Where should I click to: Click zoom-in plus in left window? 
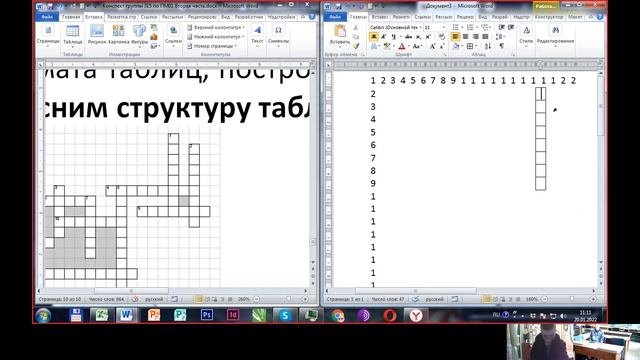(305, 299)
